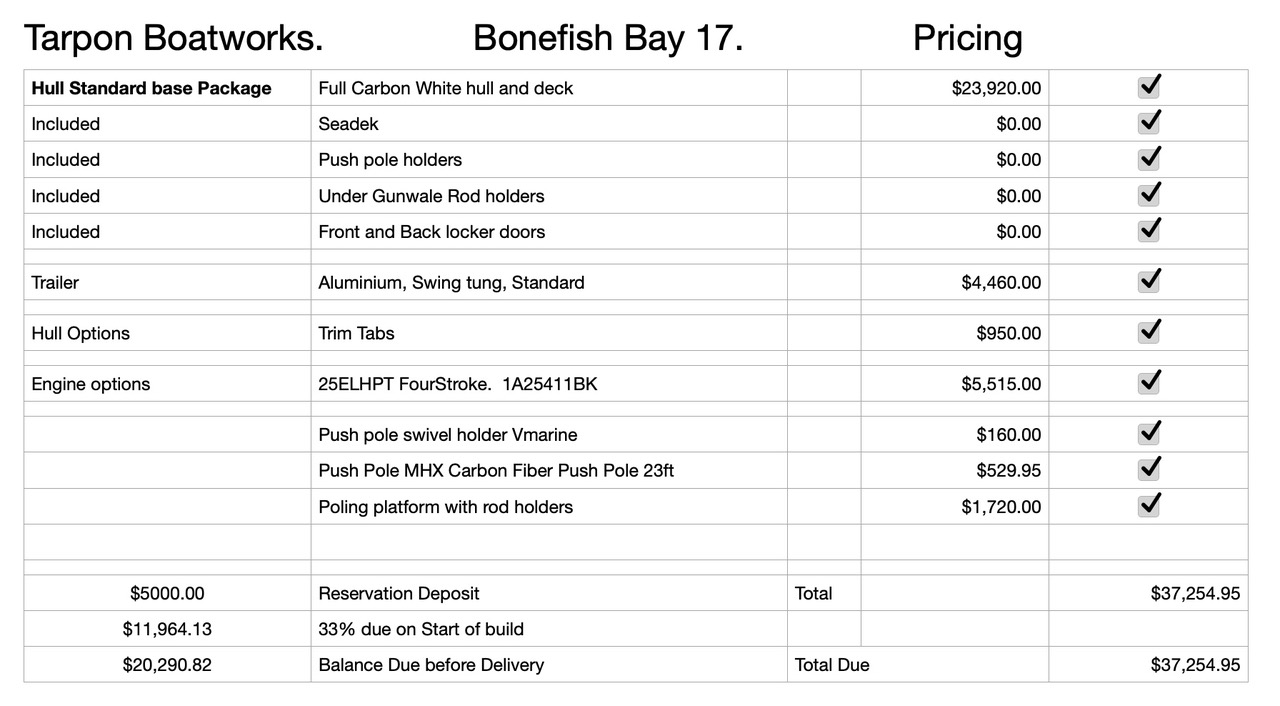The width and height of the screenshot is (1280, 706).
Task: Toggle Push pole swivel holder checkbox
Action: click(1149, 434)
